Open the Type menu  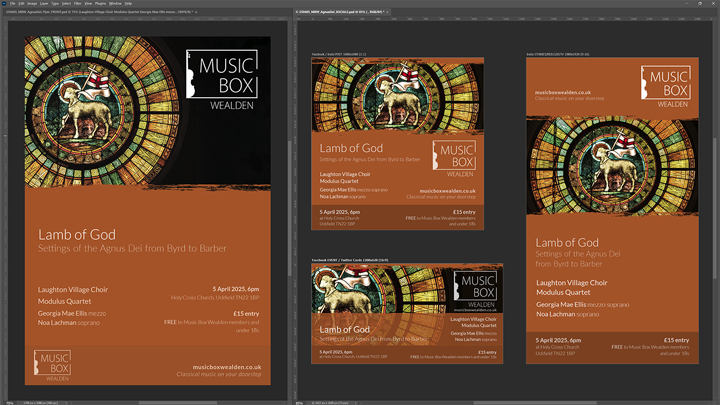pyautogui.click(x=55, y=3)
